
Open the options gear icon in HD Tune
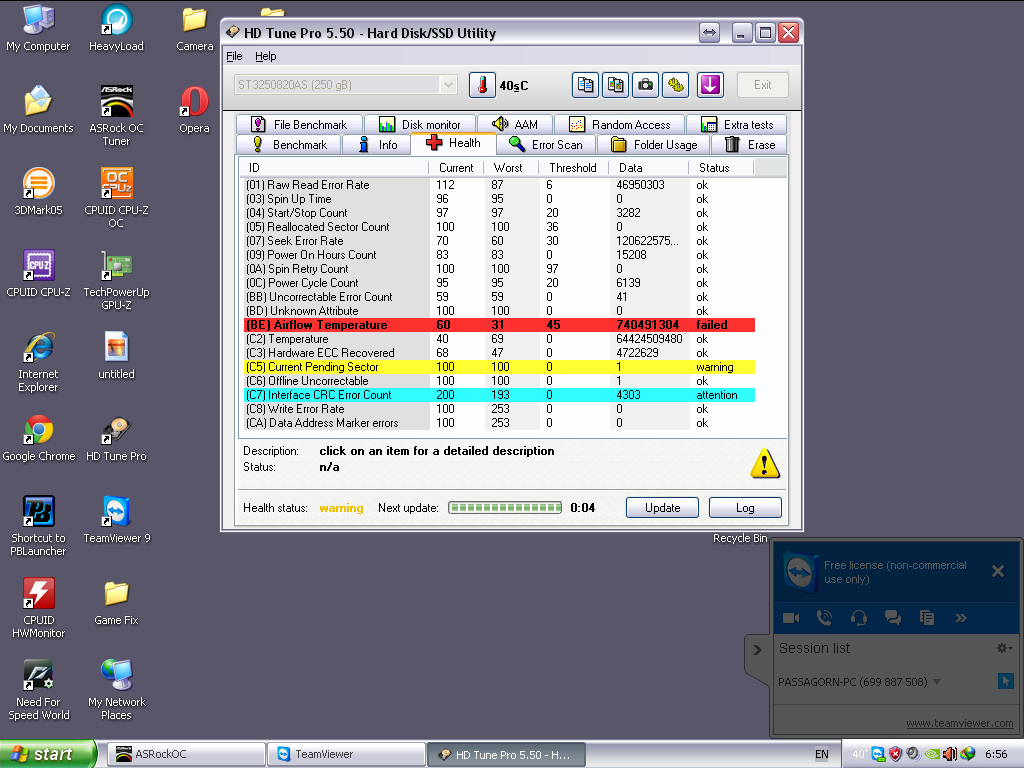[675, 85]
